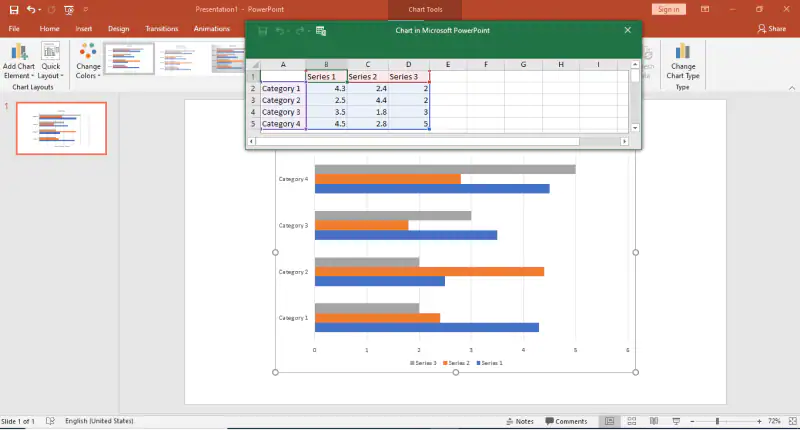Click zoom in plus button
Image resolution: width=800 pixels, height=430 pixels.
click(759, 421)
